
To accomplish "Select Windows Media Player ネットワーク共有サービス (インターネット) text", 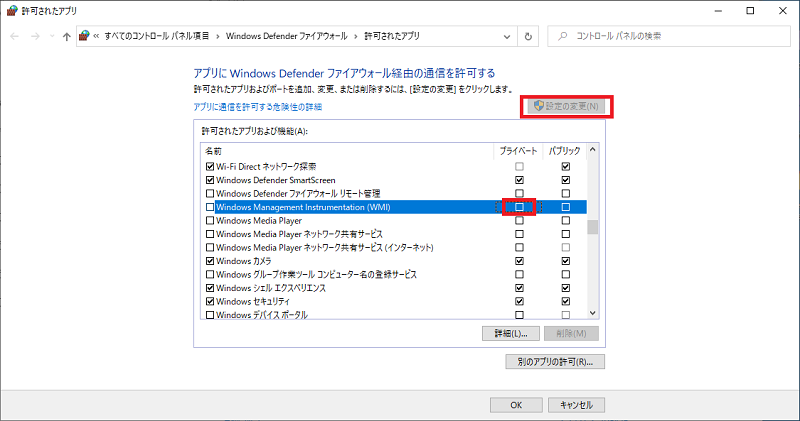I will 324,247.
